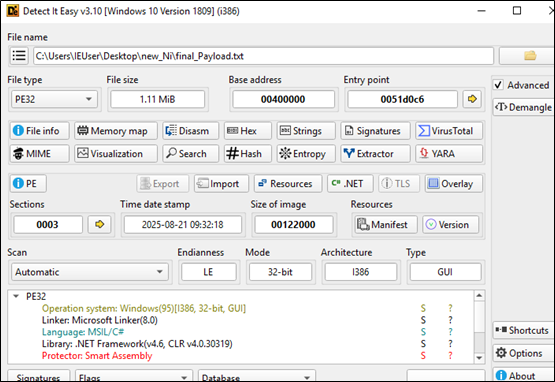Click the Sections count field 0003

coord(47,224)
